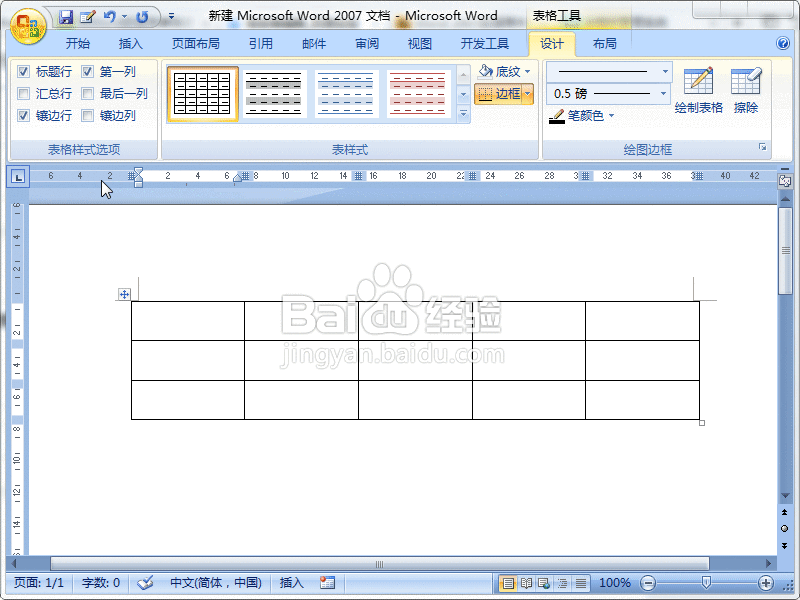The width and height of the screenshot is (800, 600).
Task: Open Word help question mark icon
Action: pyautogui.click(x=783, y=43)
